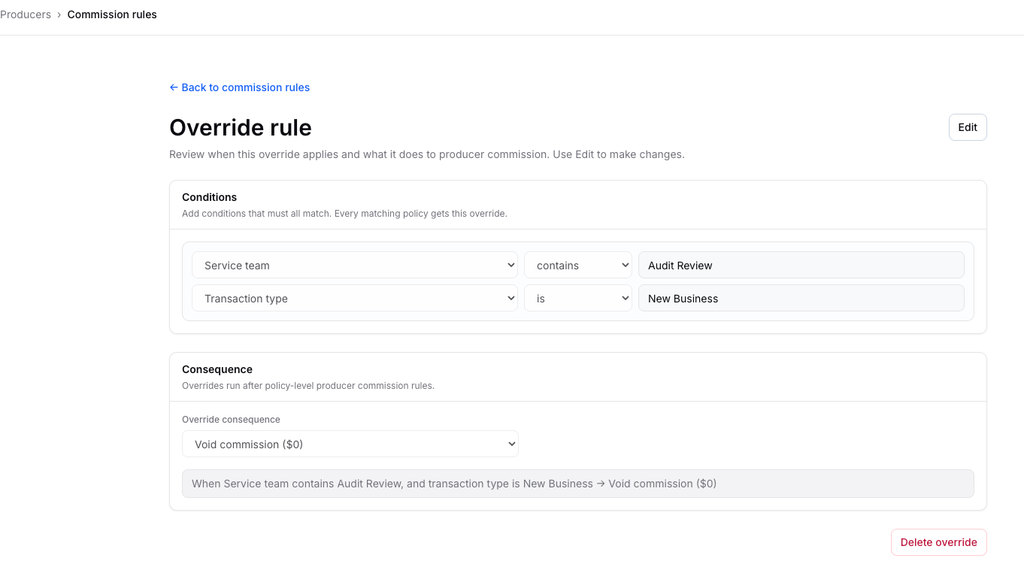Select Commission rules breadcrumb item
This screenshot has width=1024, height=577.
point(112,14)
